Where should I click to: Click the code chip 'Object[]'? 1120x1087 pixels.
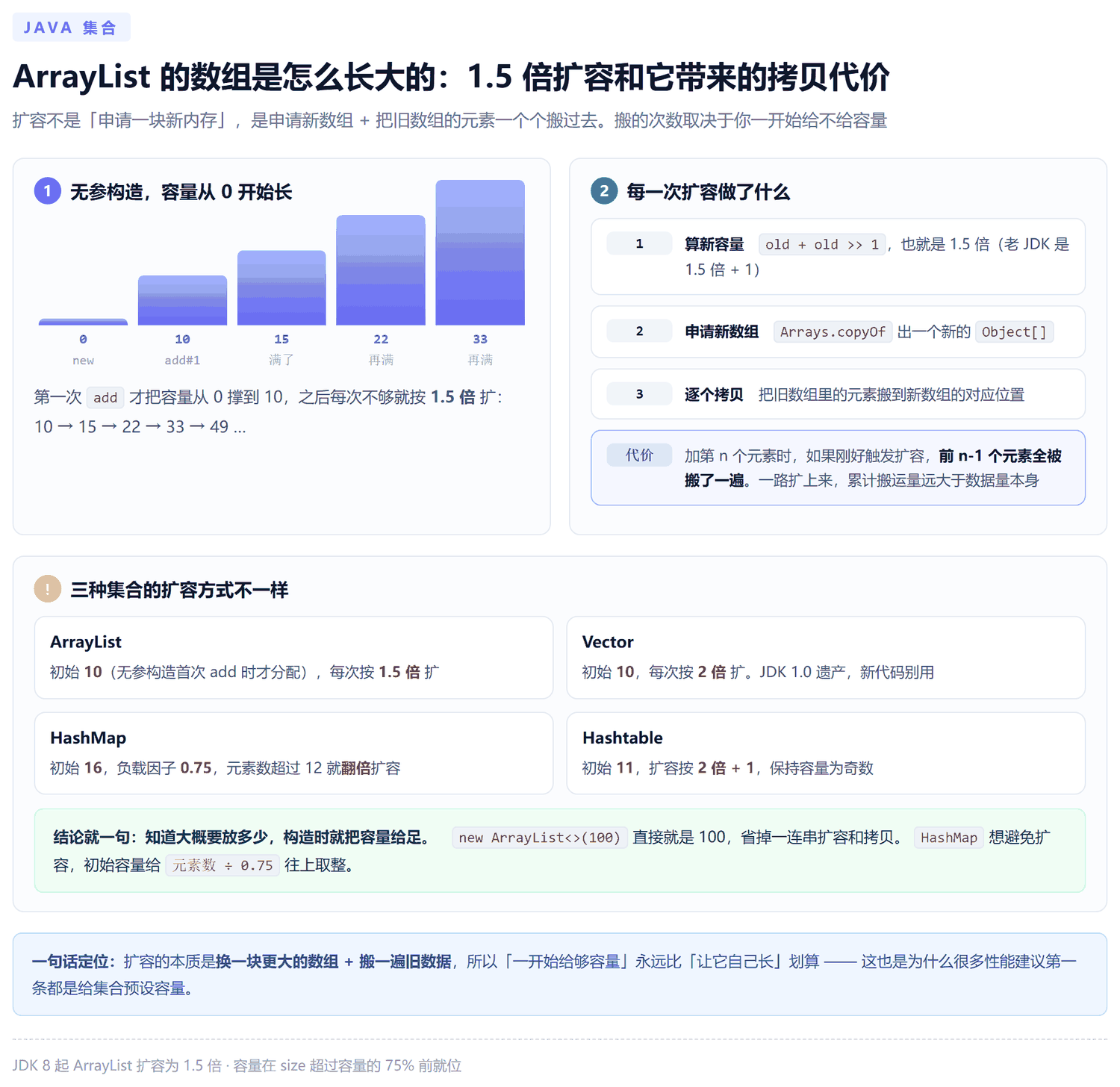[1014, 331]
